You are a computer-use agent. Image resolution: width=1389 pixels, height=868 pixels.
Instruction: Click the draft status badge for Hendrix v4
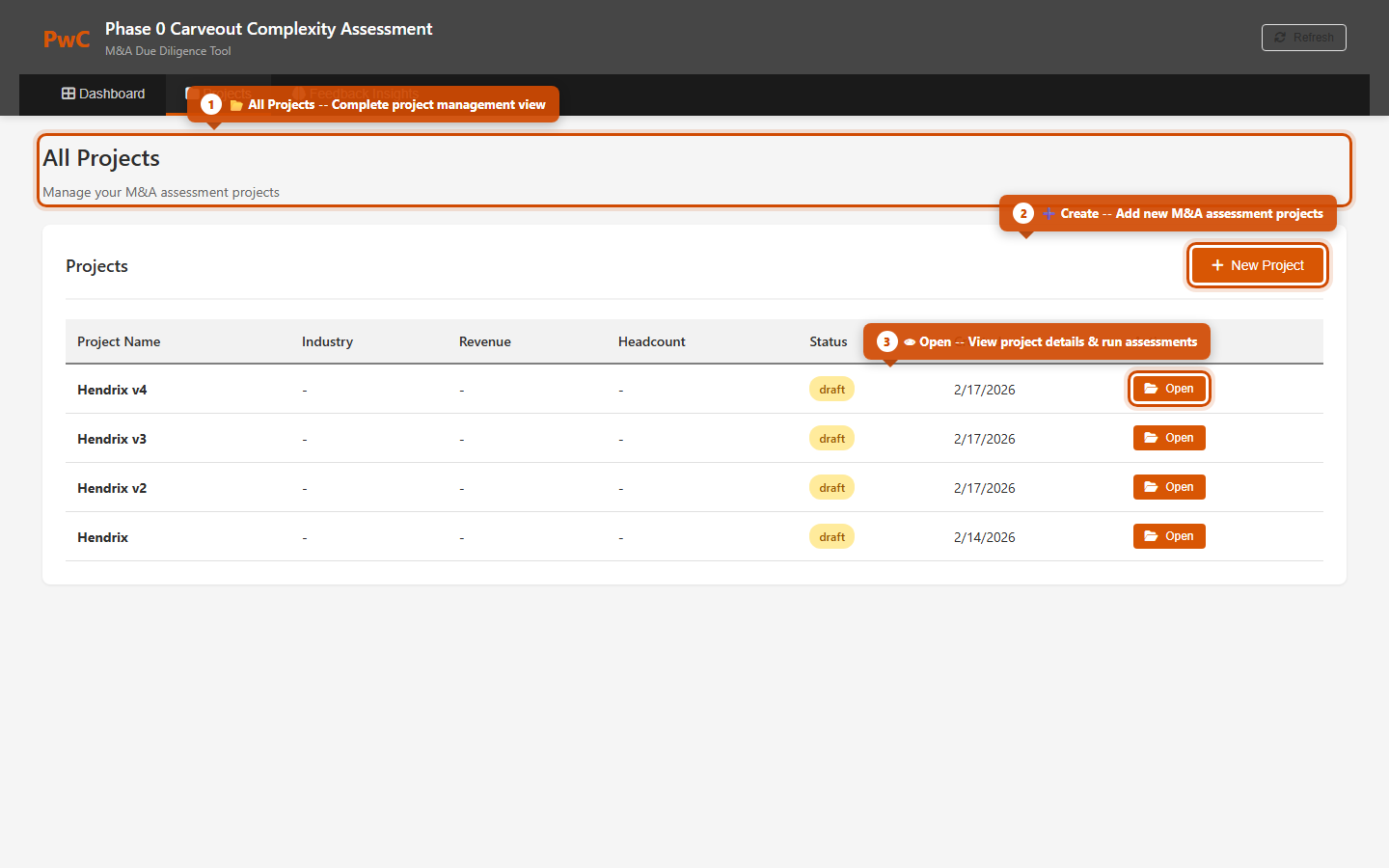point(831,390)
